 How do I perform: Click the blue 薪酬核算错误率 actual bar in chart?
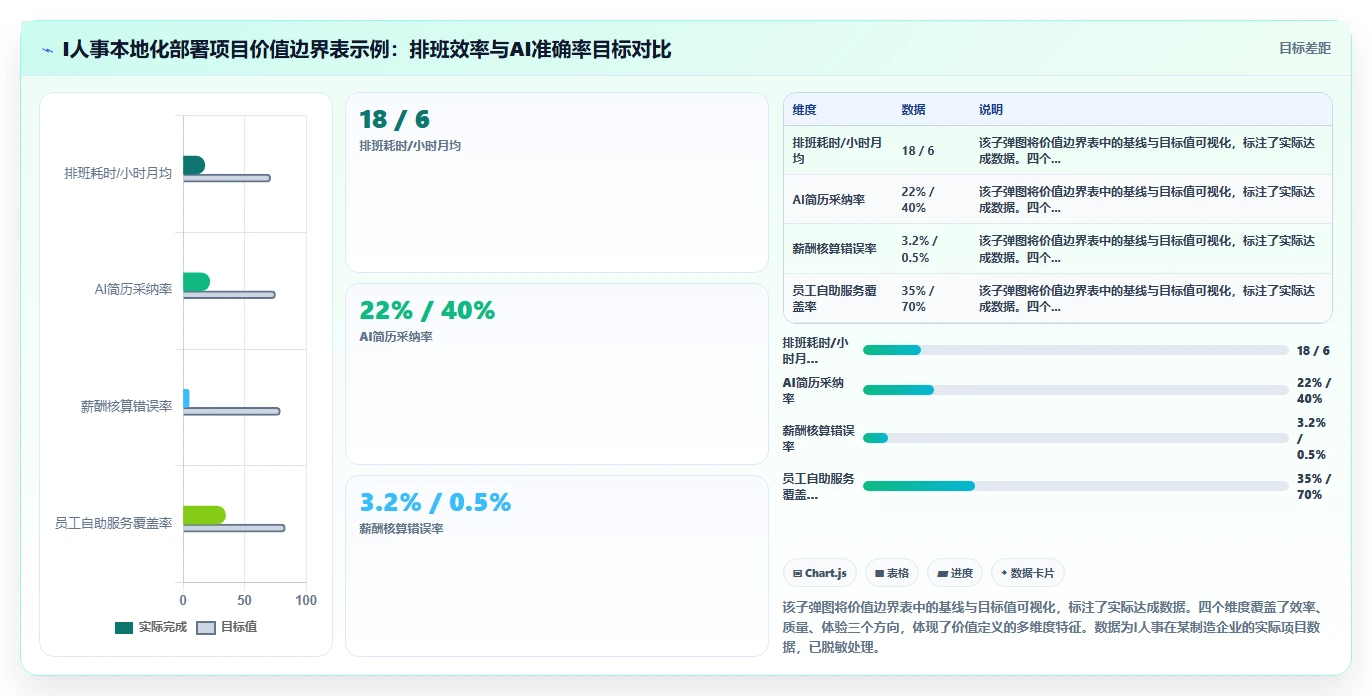coord(185,398)
